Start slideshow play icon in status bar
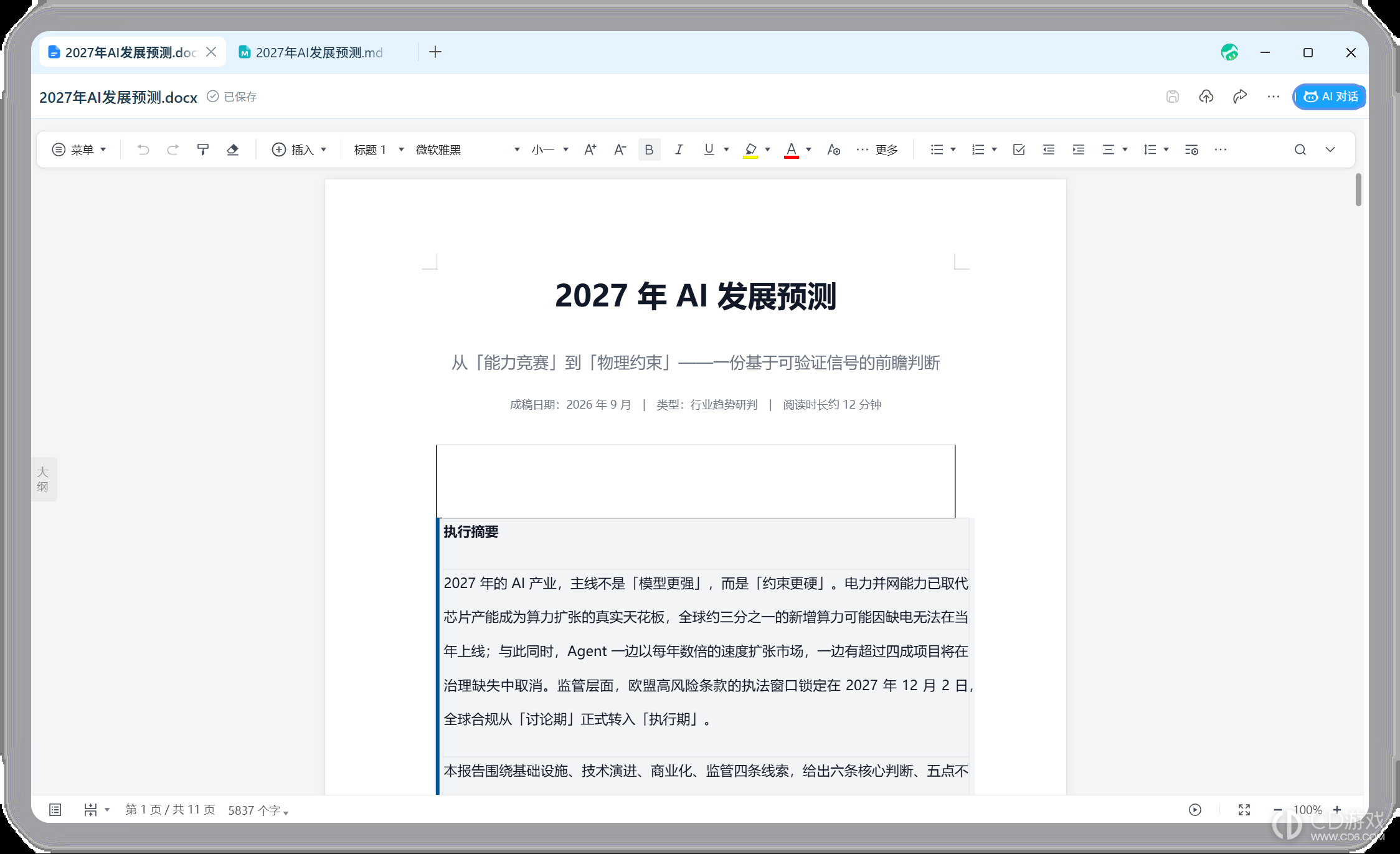 coord(1195,810)
